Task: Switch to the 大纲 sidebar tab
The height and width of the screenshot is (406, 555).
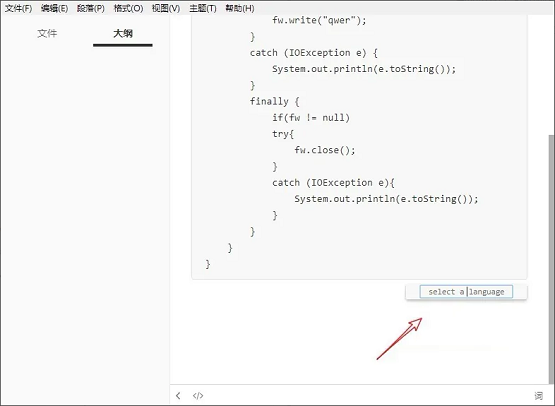Action: coord(123,34)
